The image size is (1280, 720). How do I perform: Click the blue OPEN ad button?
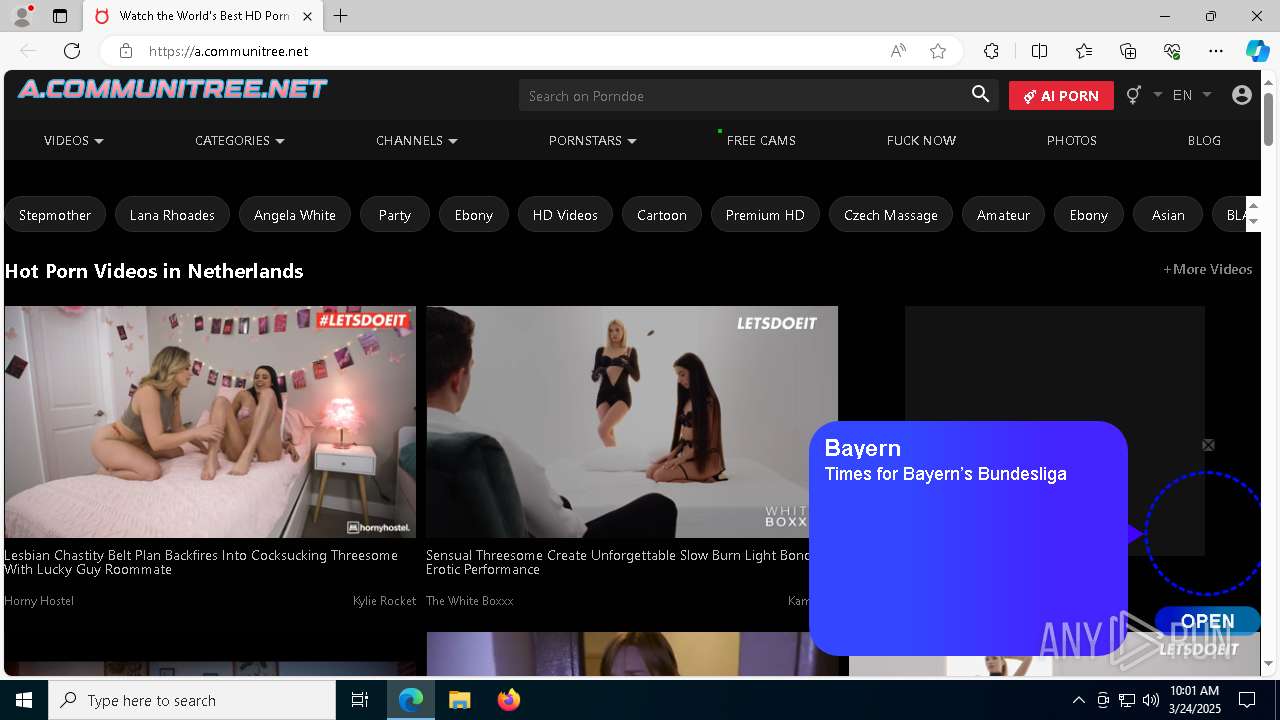click(1208, 621)
